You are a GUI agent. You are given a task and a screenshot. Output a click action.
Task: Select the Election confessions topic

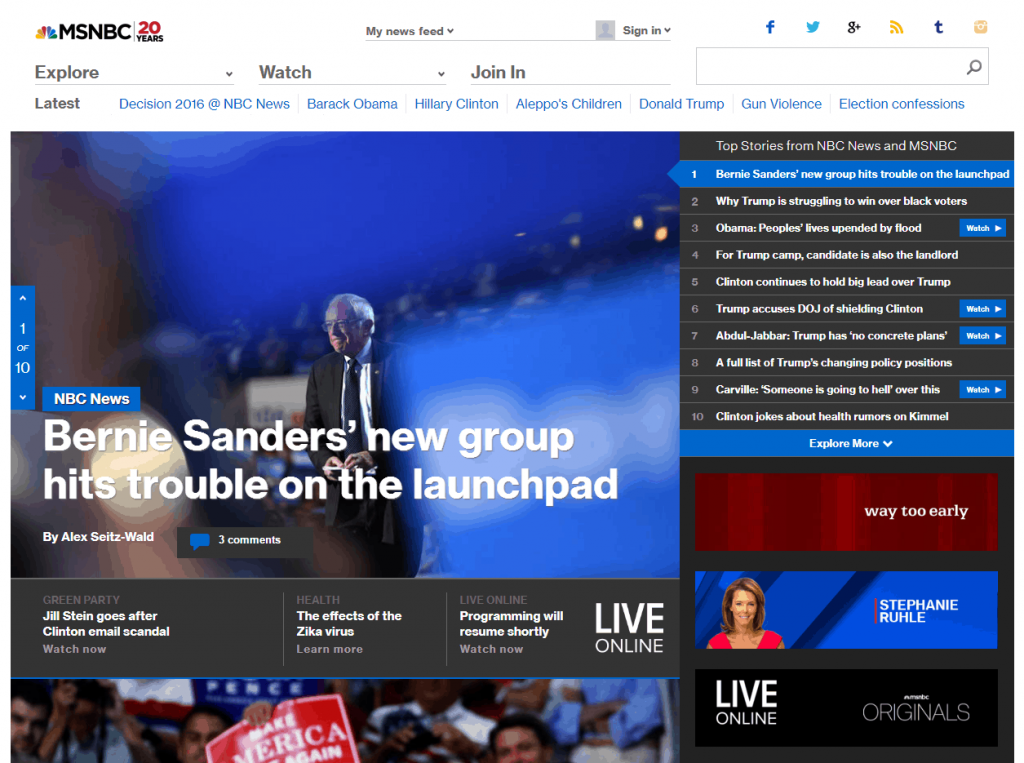pos(901,104)
